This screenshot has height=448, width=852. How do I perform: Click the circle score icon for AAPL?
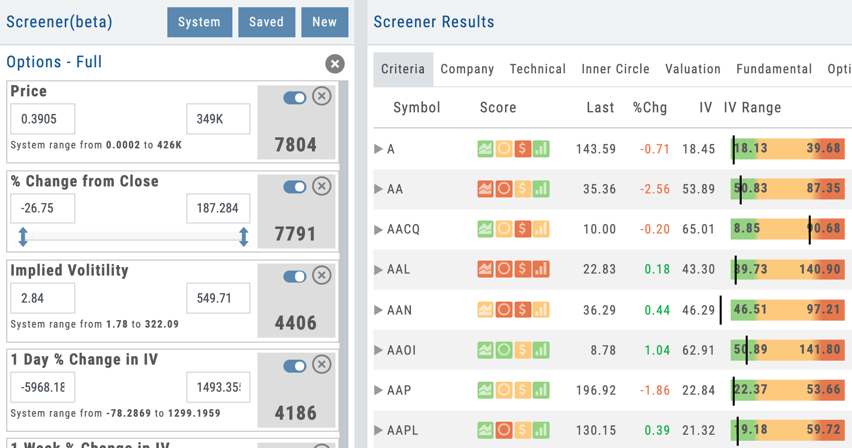click(x=504, y=430)
